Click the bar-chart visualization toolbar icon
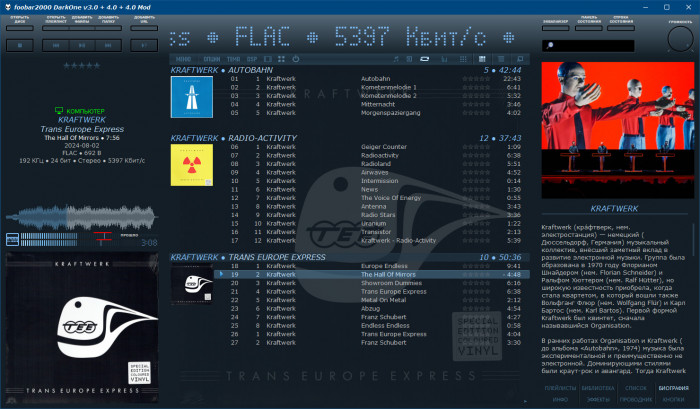Image resolution: width=700 pixels, height=409 pixels. point(444,59)
